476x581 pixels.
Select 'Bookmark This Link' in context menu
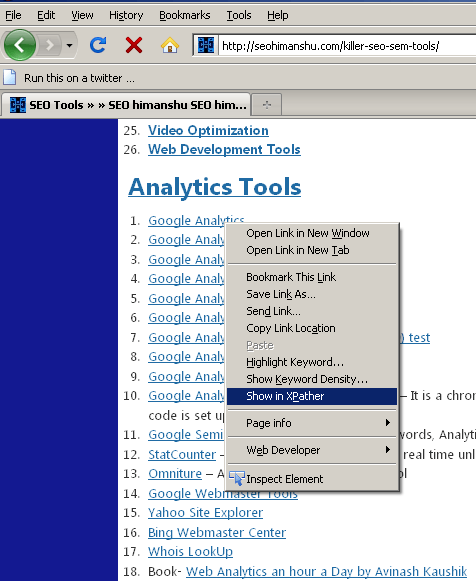(x=312, y=277)
